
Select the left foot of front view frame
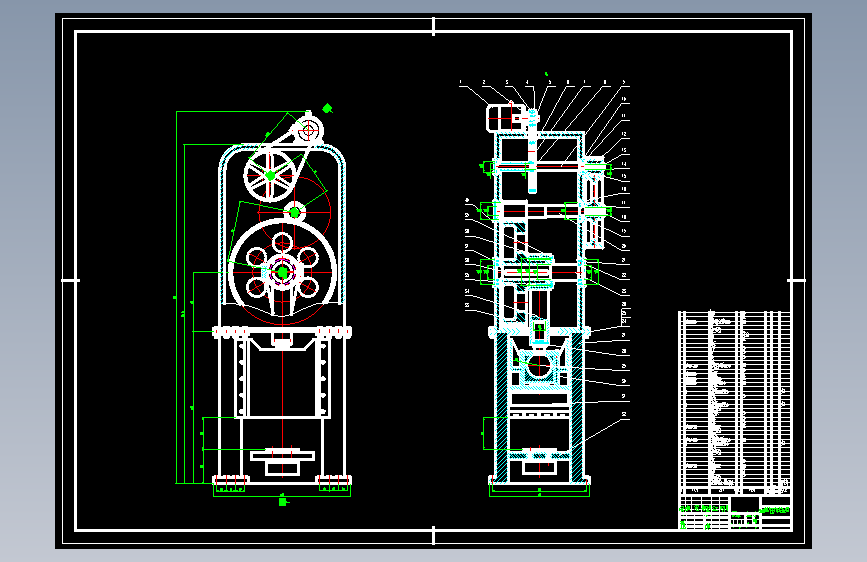click(x=231, y=480)
